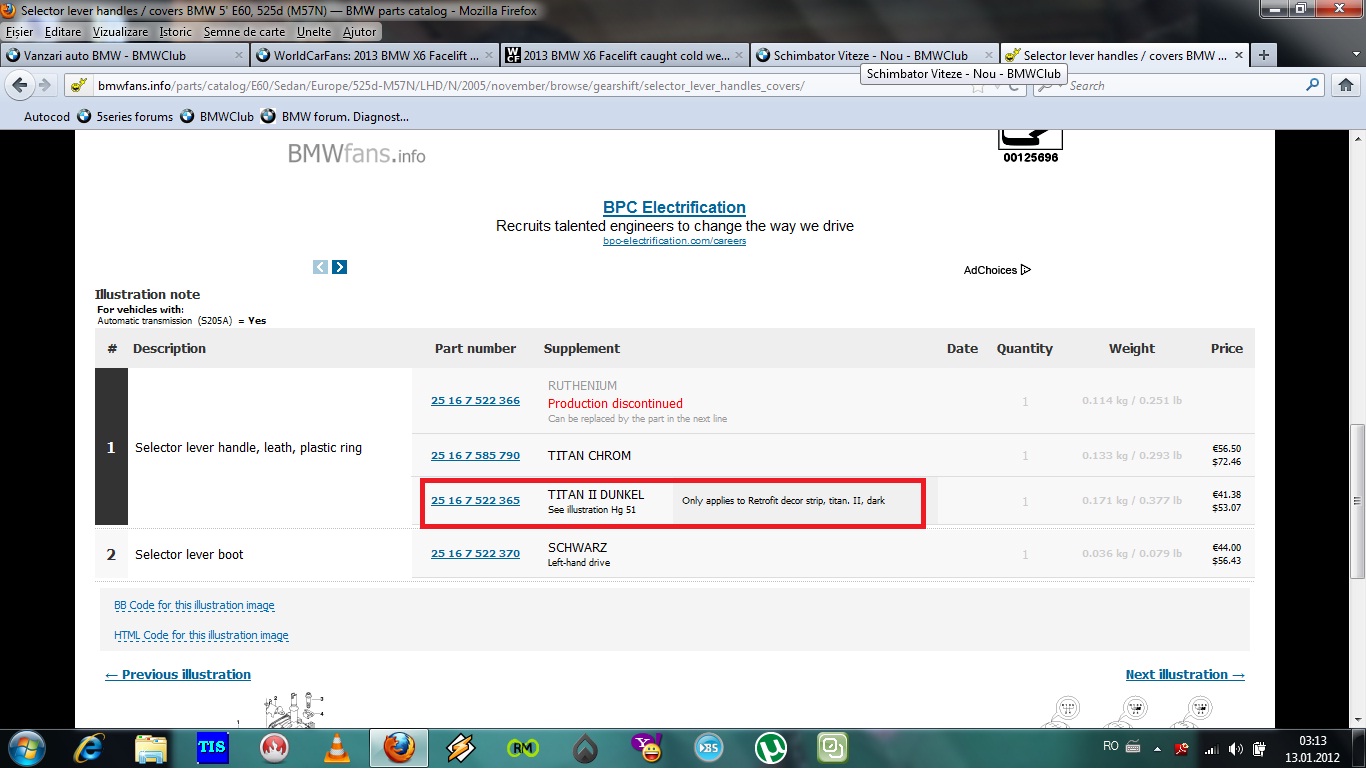Open the Windows Start button
The width and height of the screenshot is (1366, 771).
(26, 749)
